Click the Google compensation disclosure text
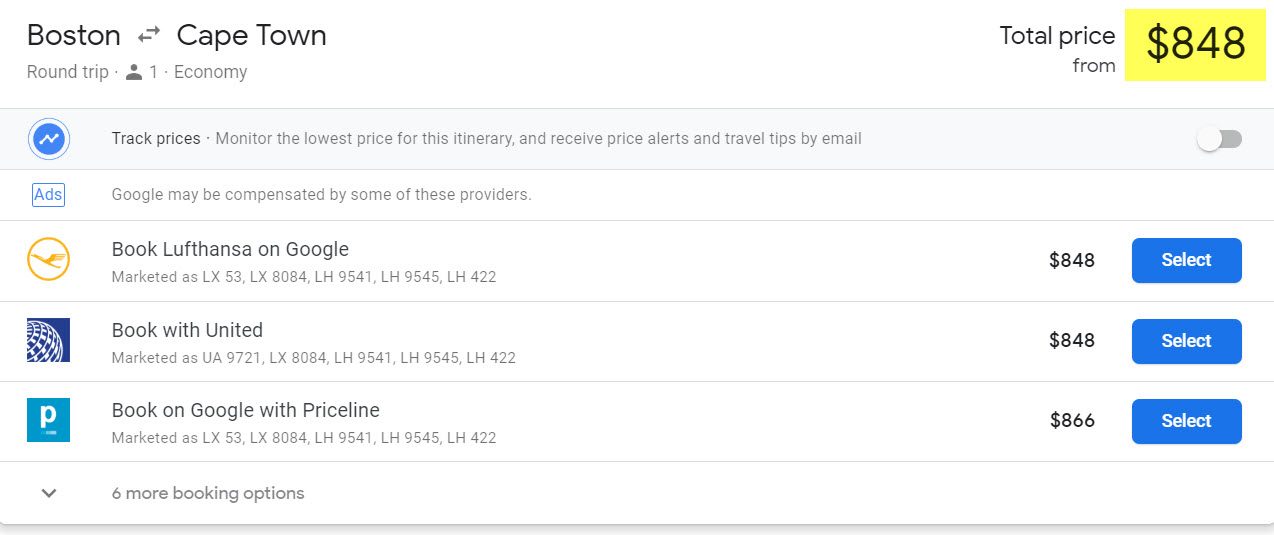This screenshot has width=1274, height=535. pyautogui.click(x=321, y=195)
